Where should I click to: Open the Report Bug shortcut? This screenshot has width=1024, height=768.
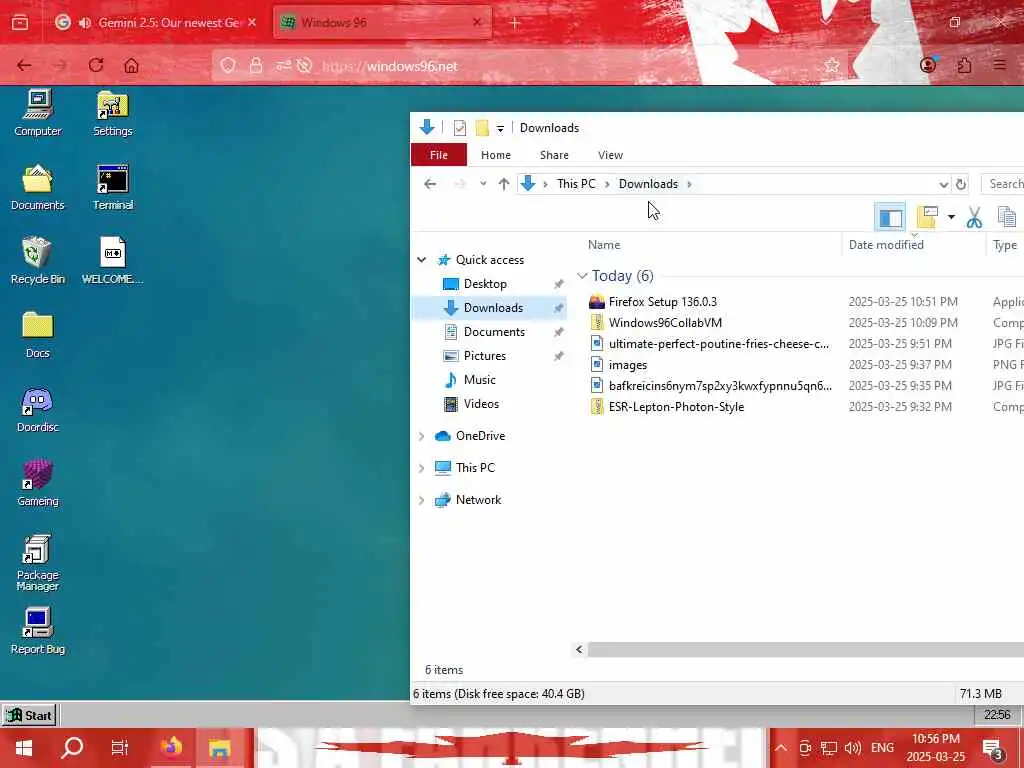[x=38, y=631]
